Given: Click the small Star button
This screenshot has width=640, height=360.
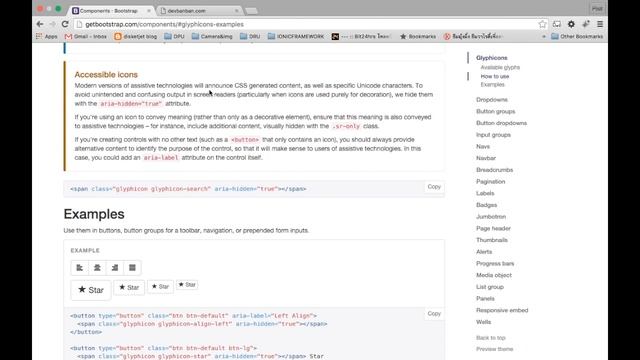Looking at the screenshot, I should tap(160, 287).
